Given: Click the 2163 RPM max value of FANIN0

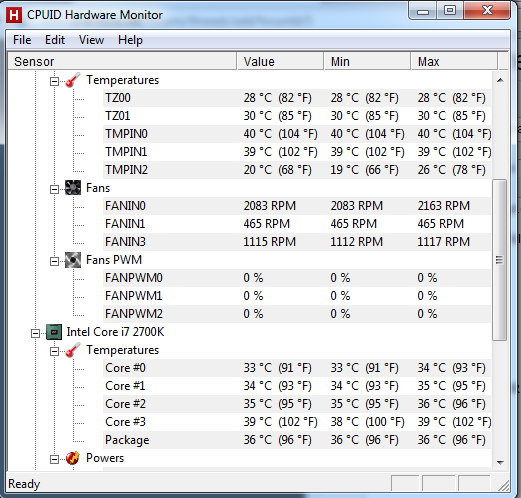Looking at the screenshot, I should click(444, 206).
